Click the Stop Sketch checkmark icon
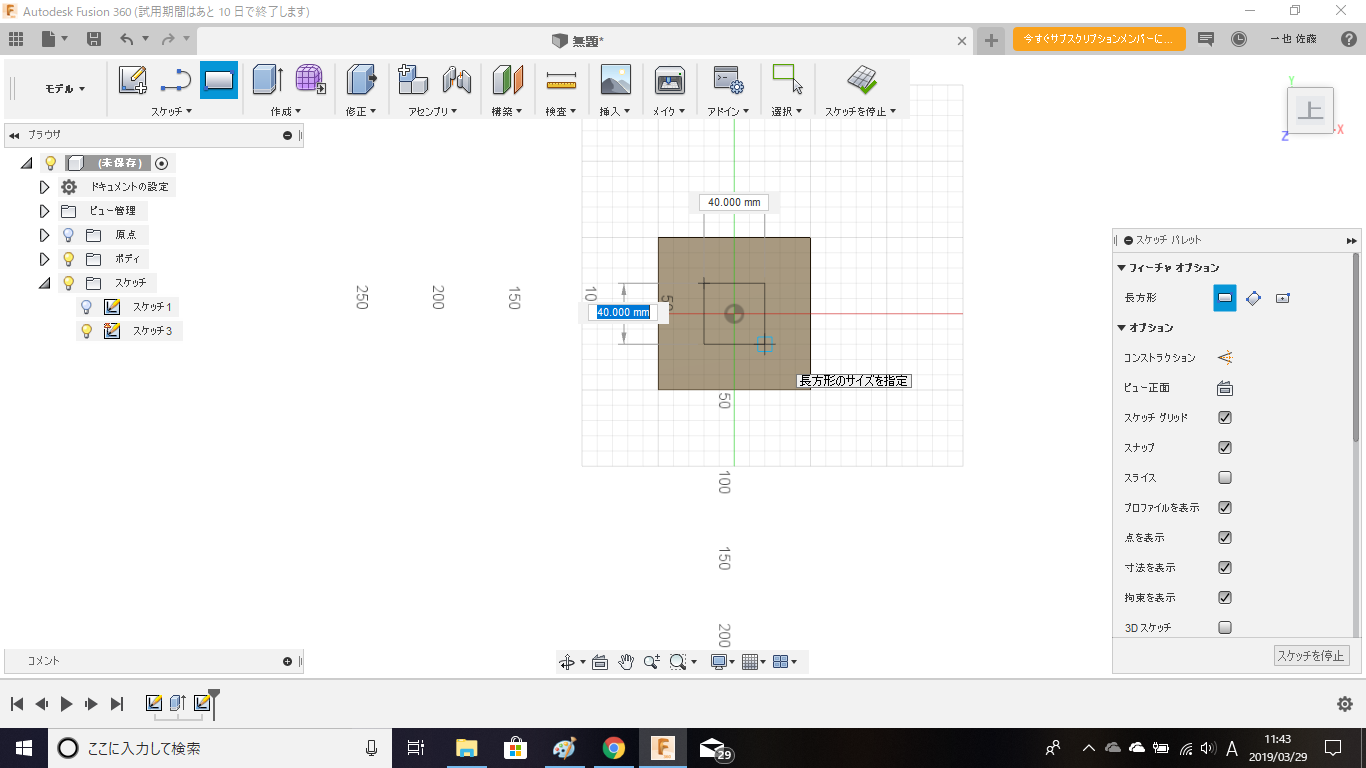This screenshot has height=768, width=1366. [861, 79]
